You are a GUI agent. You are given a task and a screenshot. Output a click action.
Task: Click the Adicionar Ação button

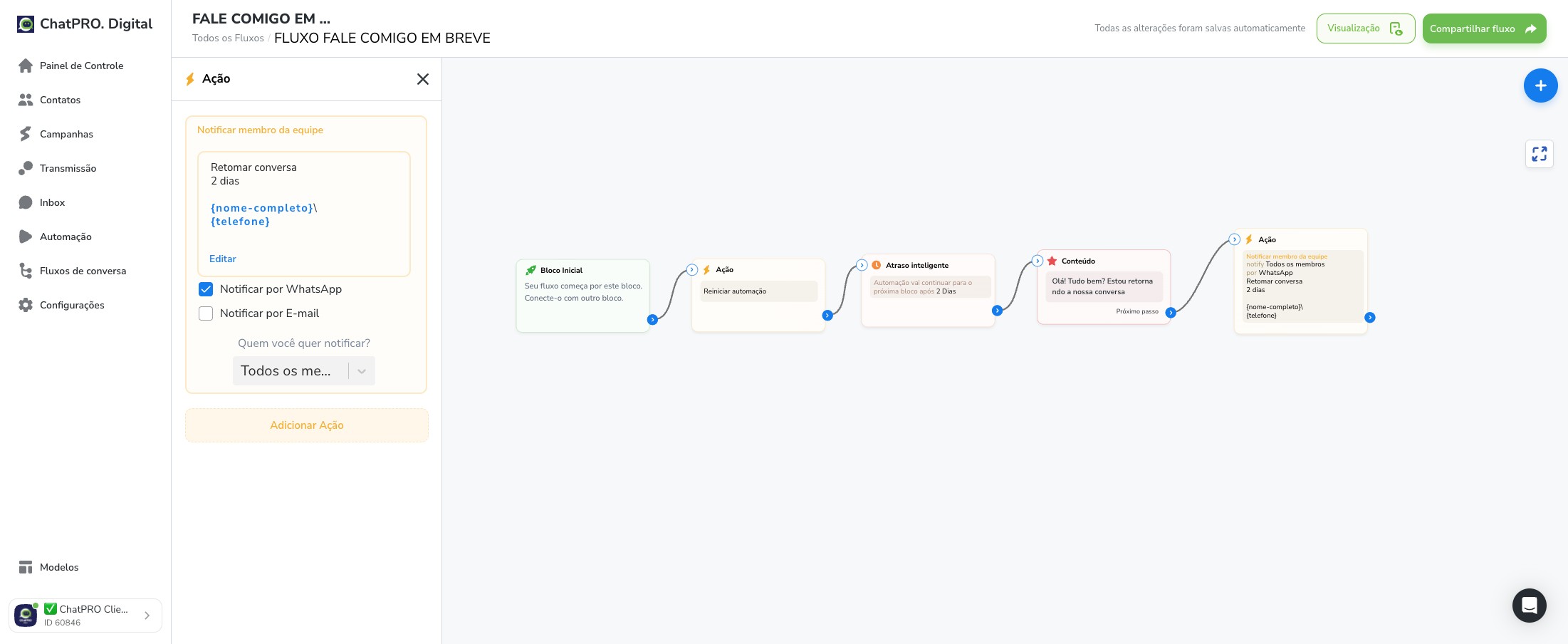(x=307, y=425)
